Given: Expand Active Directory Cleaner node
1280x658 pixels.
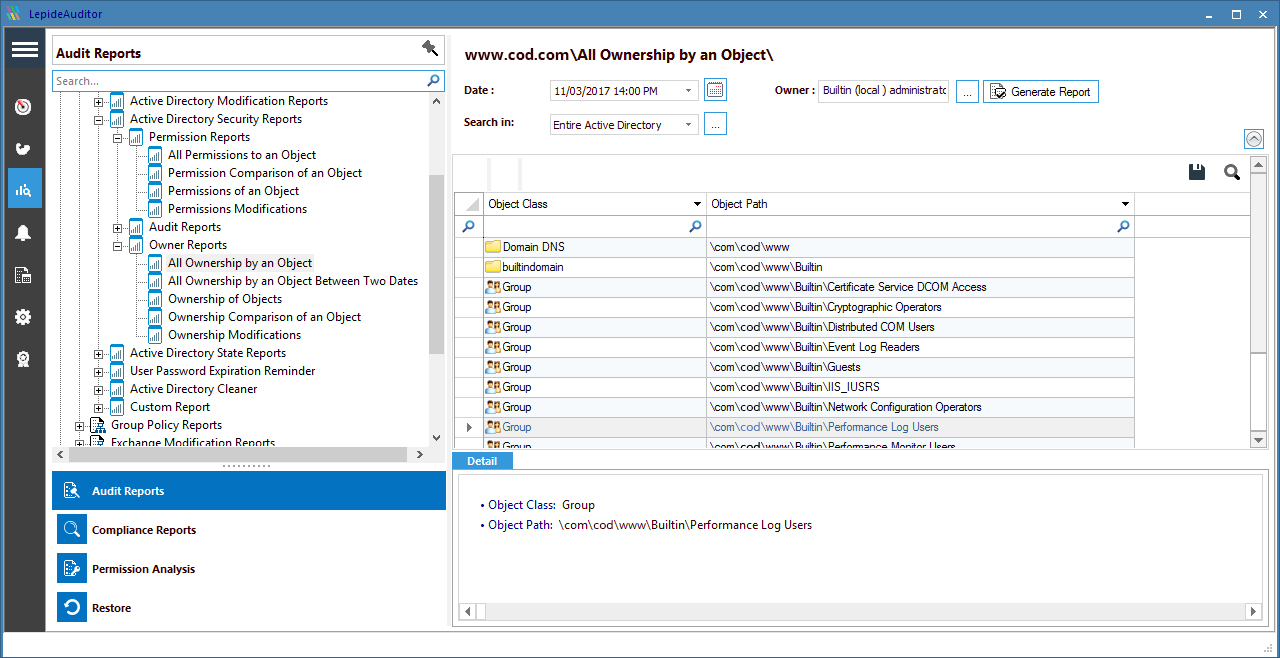Looking at the screenshot, I should click(x=98, y=389).
